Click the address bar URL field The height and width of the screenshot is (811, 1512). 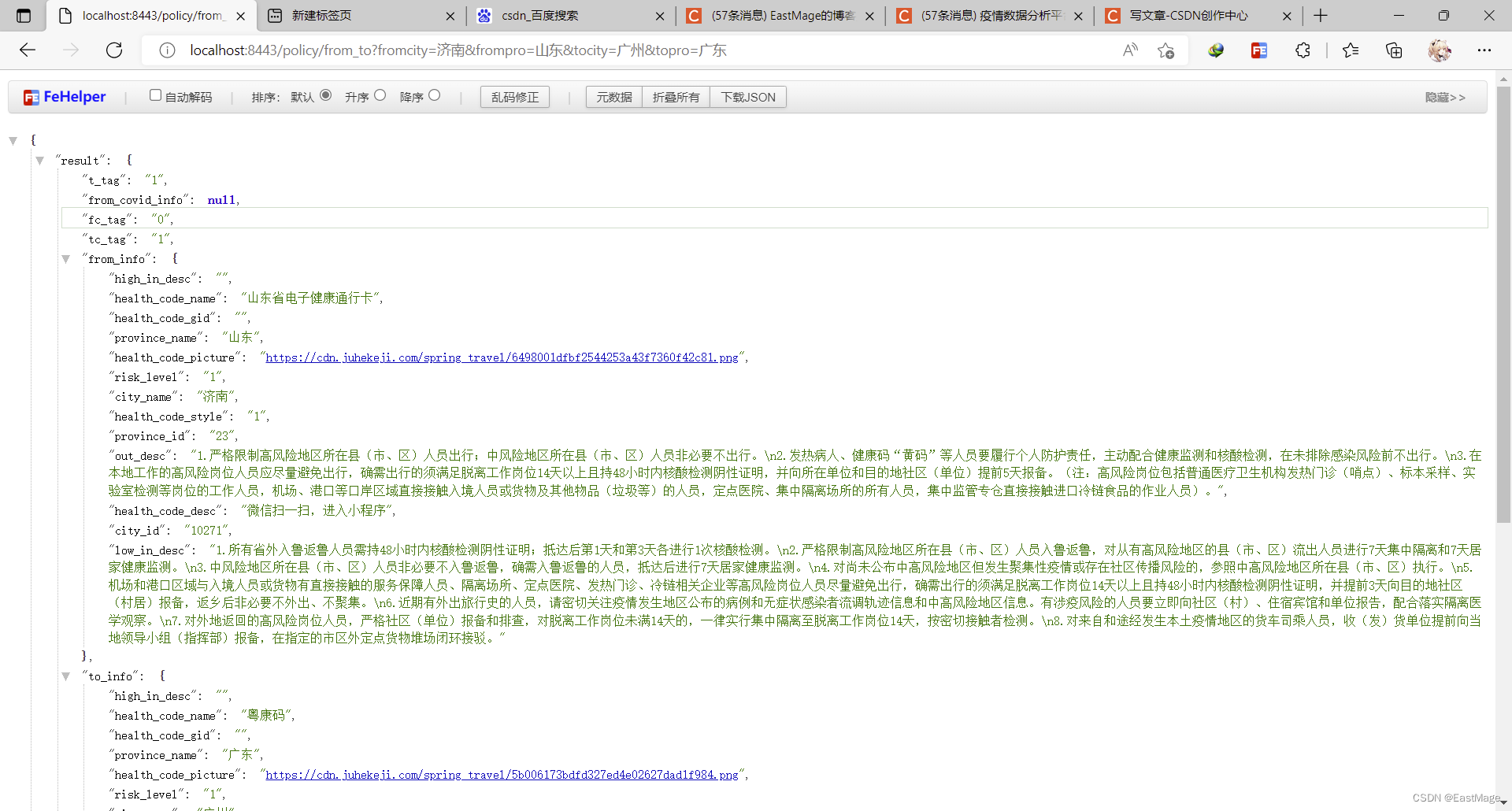tap(630, 50)
